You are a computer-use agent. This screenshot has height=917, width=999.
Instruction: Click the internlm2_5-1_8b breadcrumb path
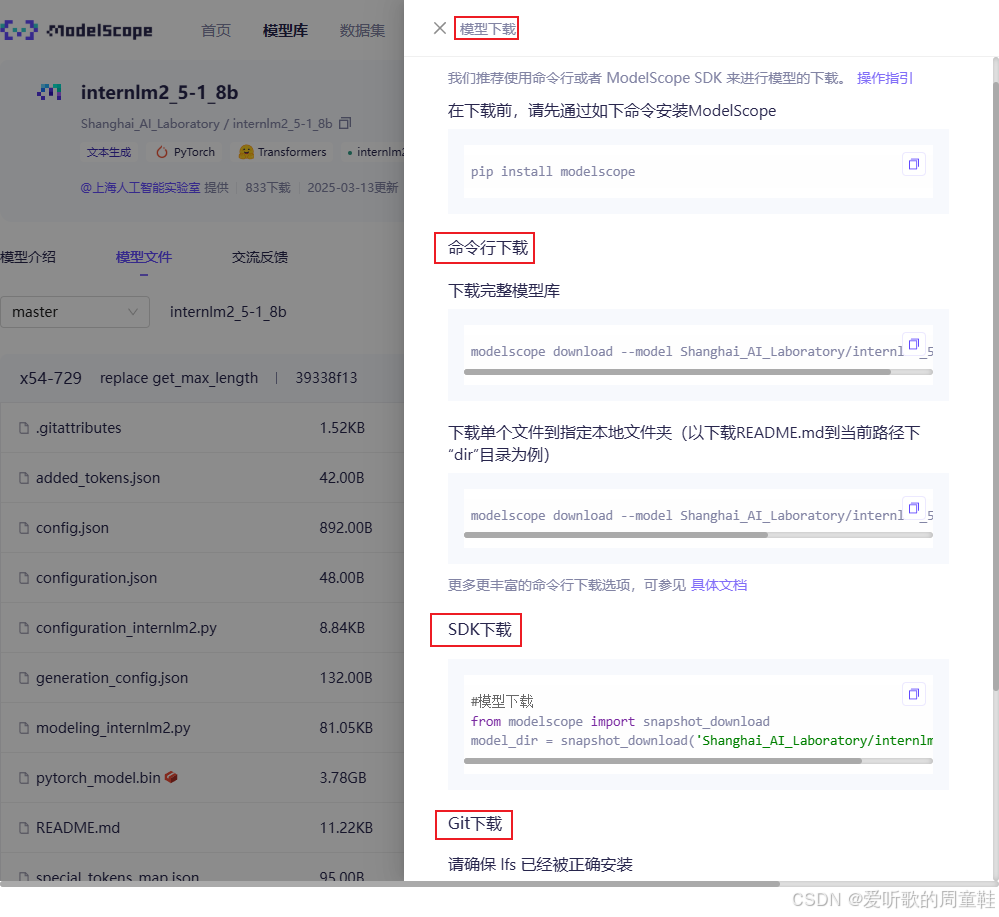click(228, 312)
